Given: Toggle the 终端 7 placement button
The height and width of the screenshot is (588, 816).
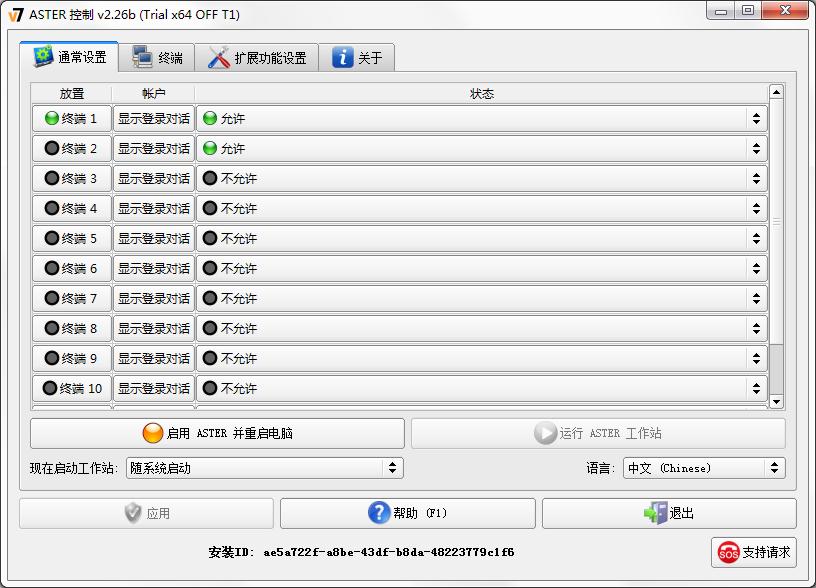Looking at the screenshot, I should pos(72,299).
